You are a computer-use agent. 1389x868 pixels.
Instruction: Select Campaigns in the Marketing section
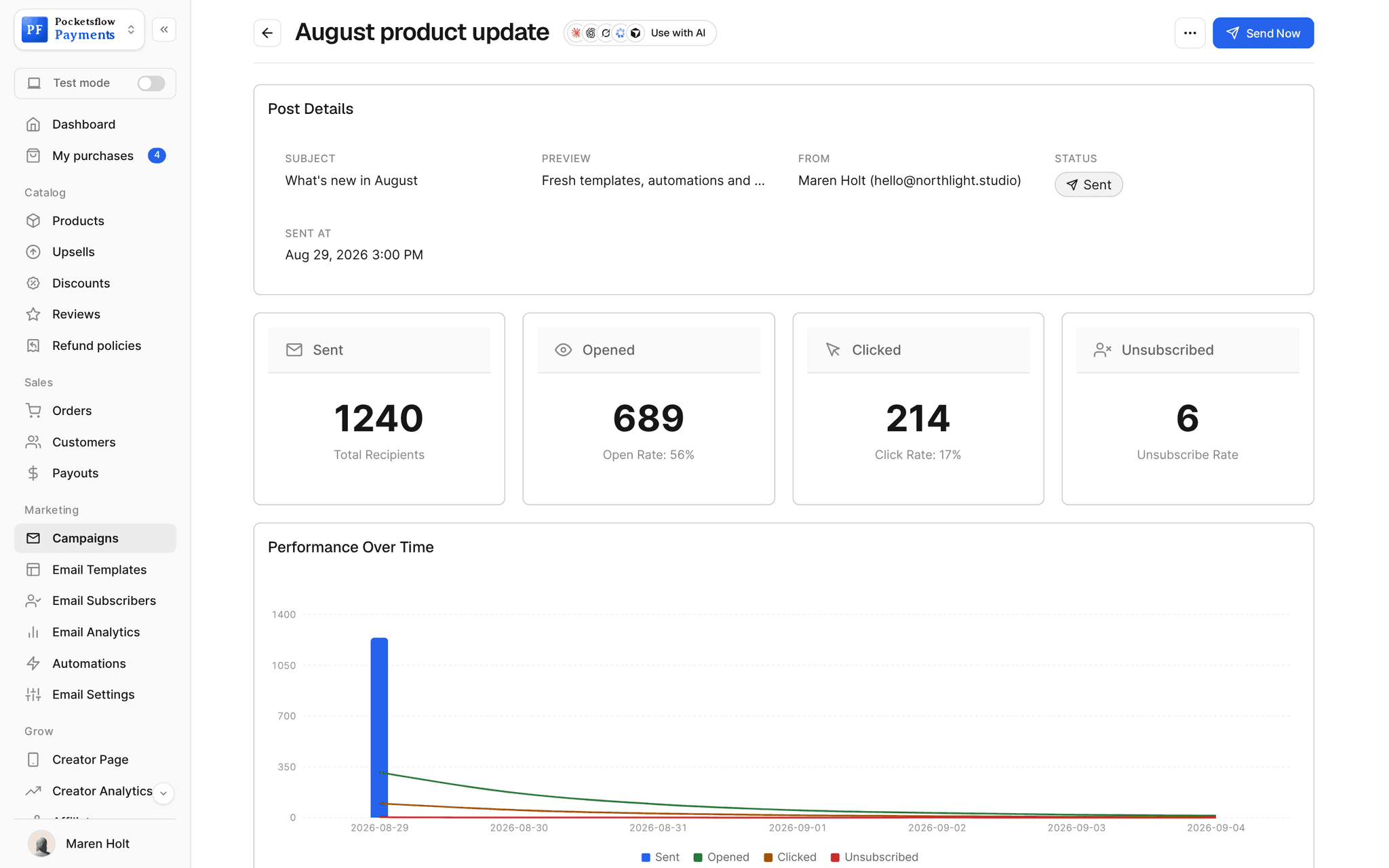(x=95, y=538)
